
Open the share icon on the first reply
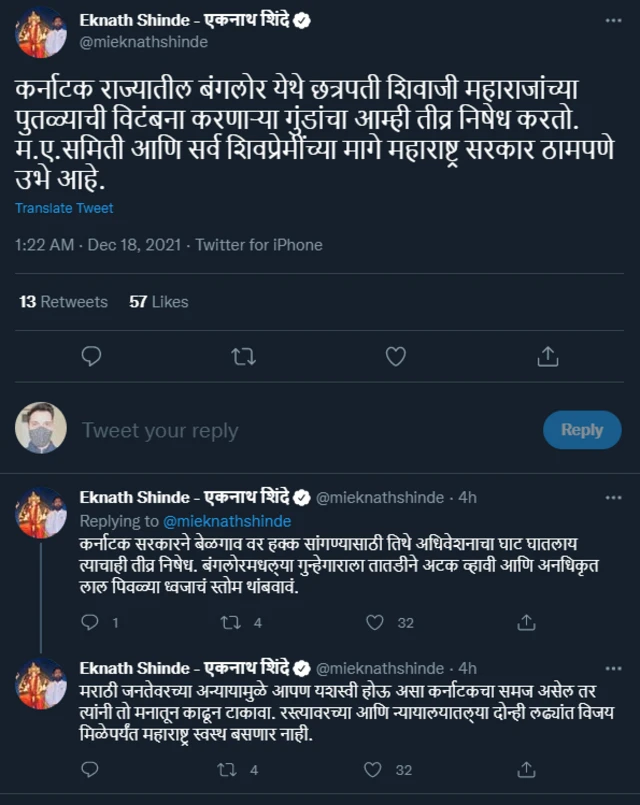coord(525,621)
